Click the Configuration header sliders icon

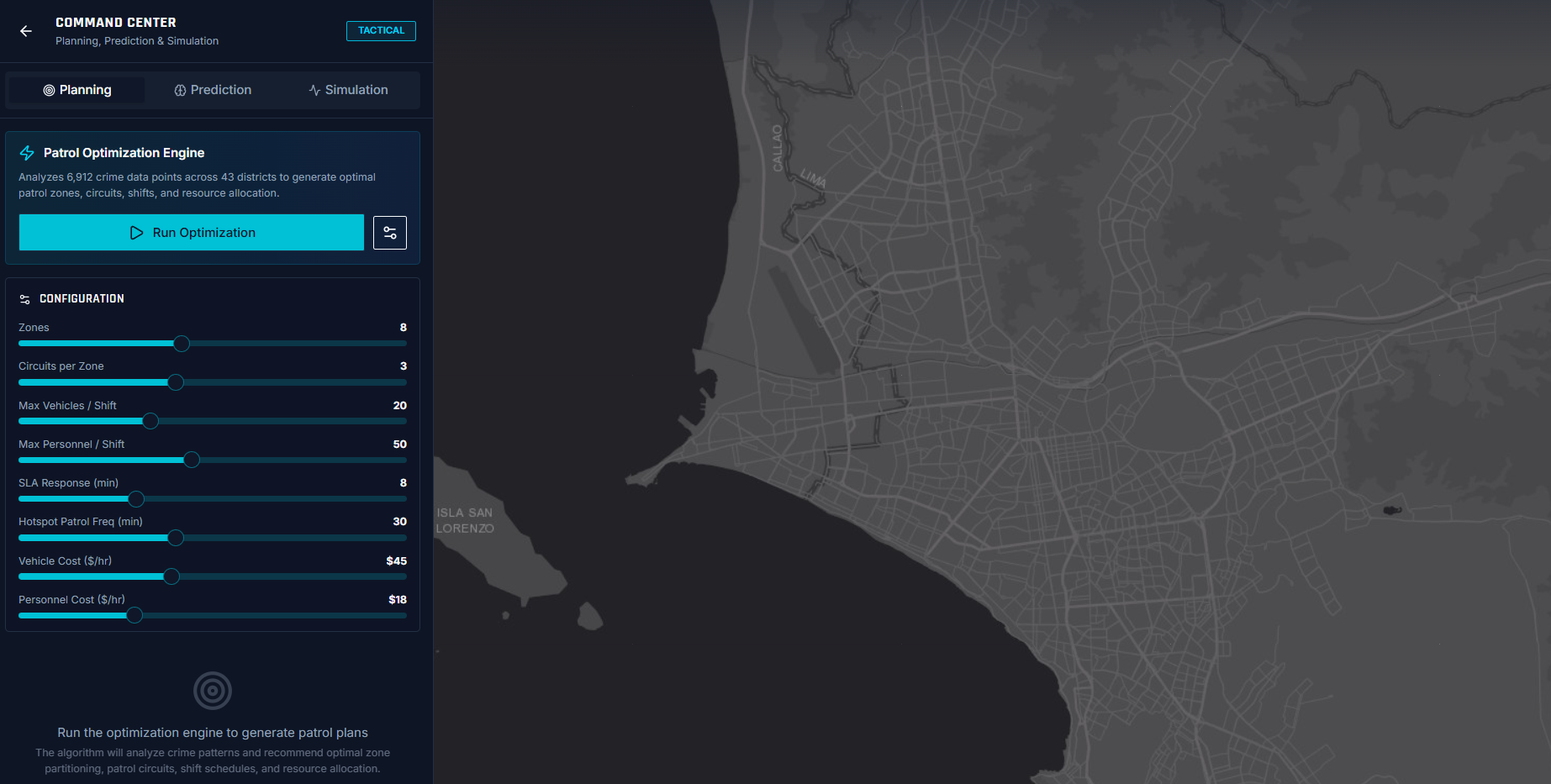25,299
